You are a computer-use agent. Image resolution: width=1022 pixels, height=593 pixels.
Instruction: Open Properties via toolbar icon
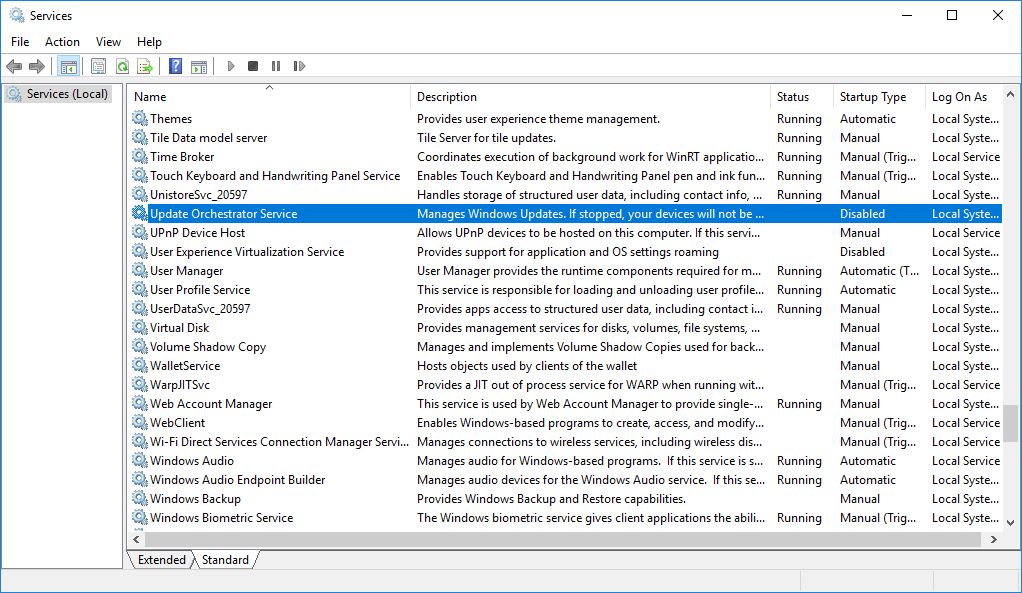pyautogui.click(x=98, y=66)
